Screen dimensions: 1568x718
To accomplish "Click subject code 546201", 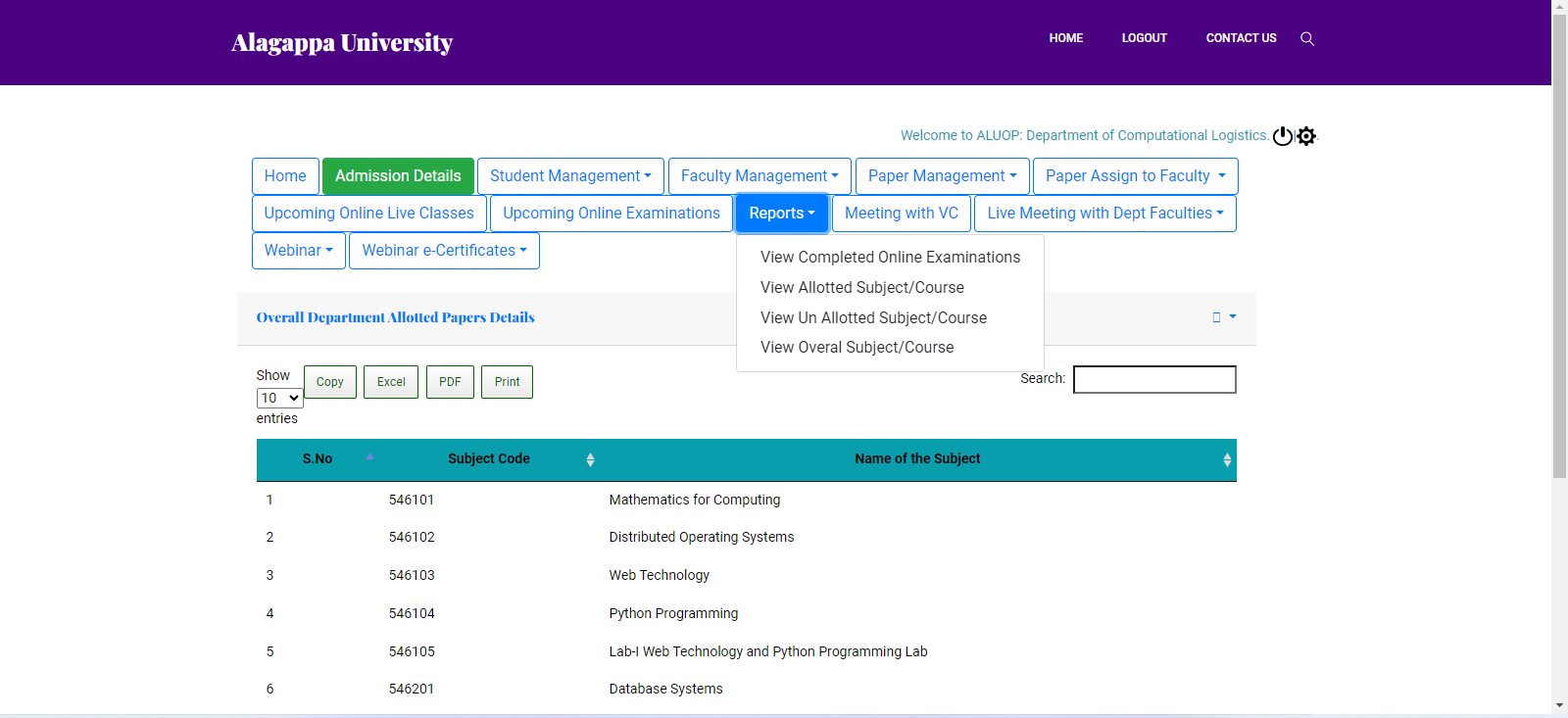I will tap(412, 689).
